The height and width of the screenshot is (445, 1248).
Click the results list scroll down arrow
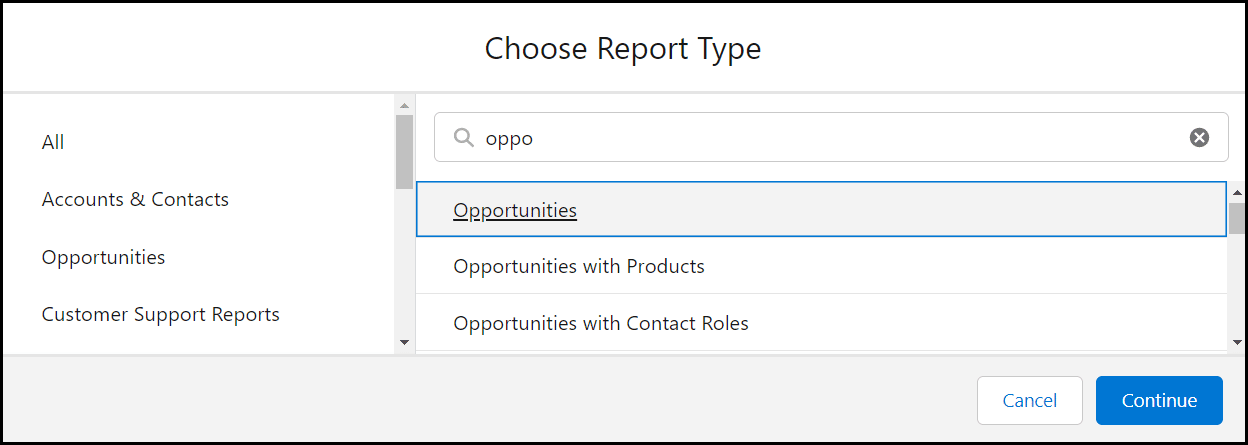tap(1237, 342)
